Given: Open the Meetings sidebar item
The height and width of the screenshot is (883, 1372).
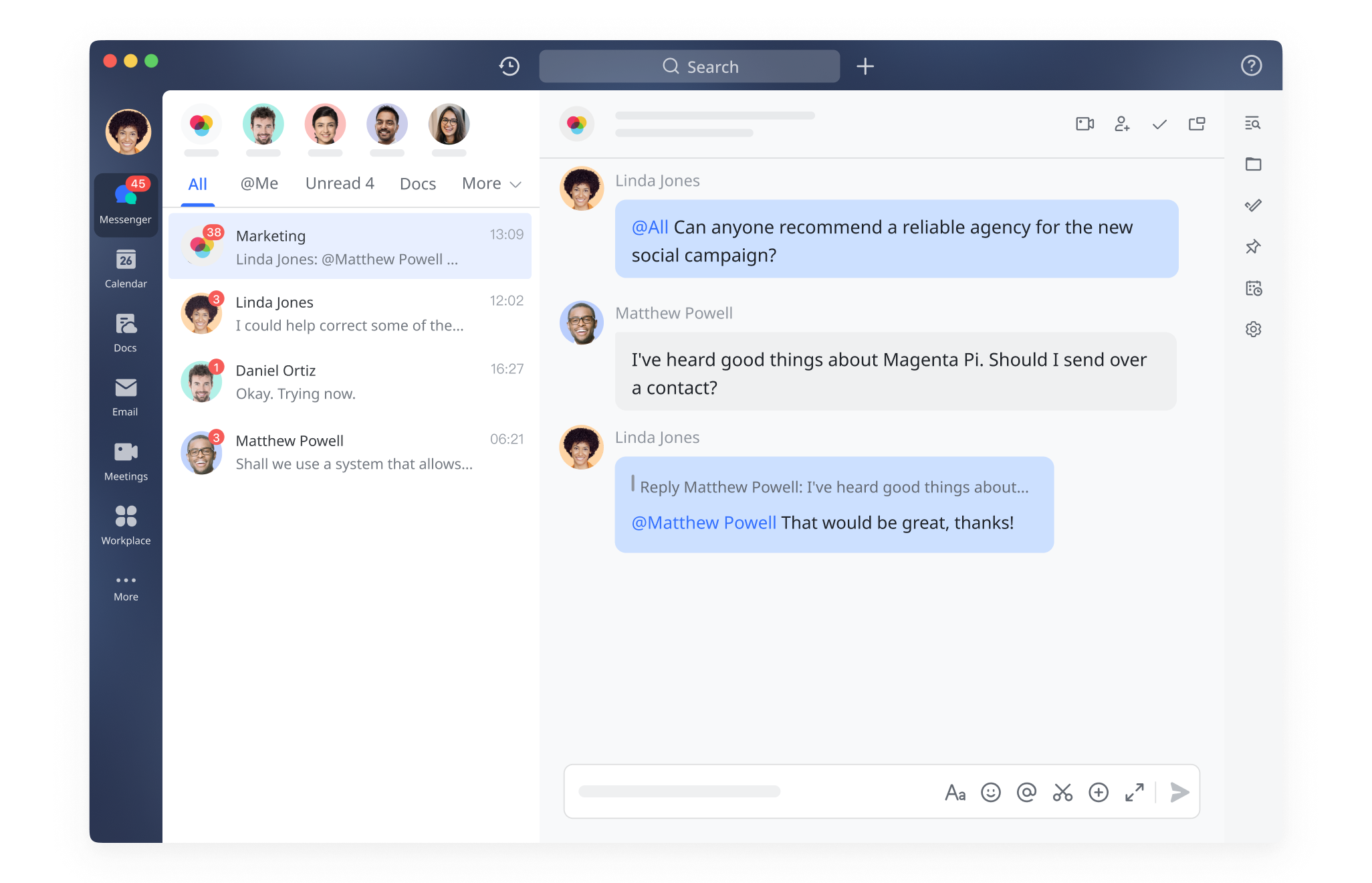Looking at the screenshot, I should pos(126,462).
